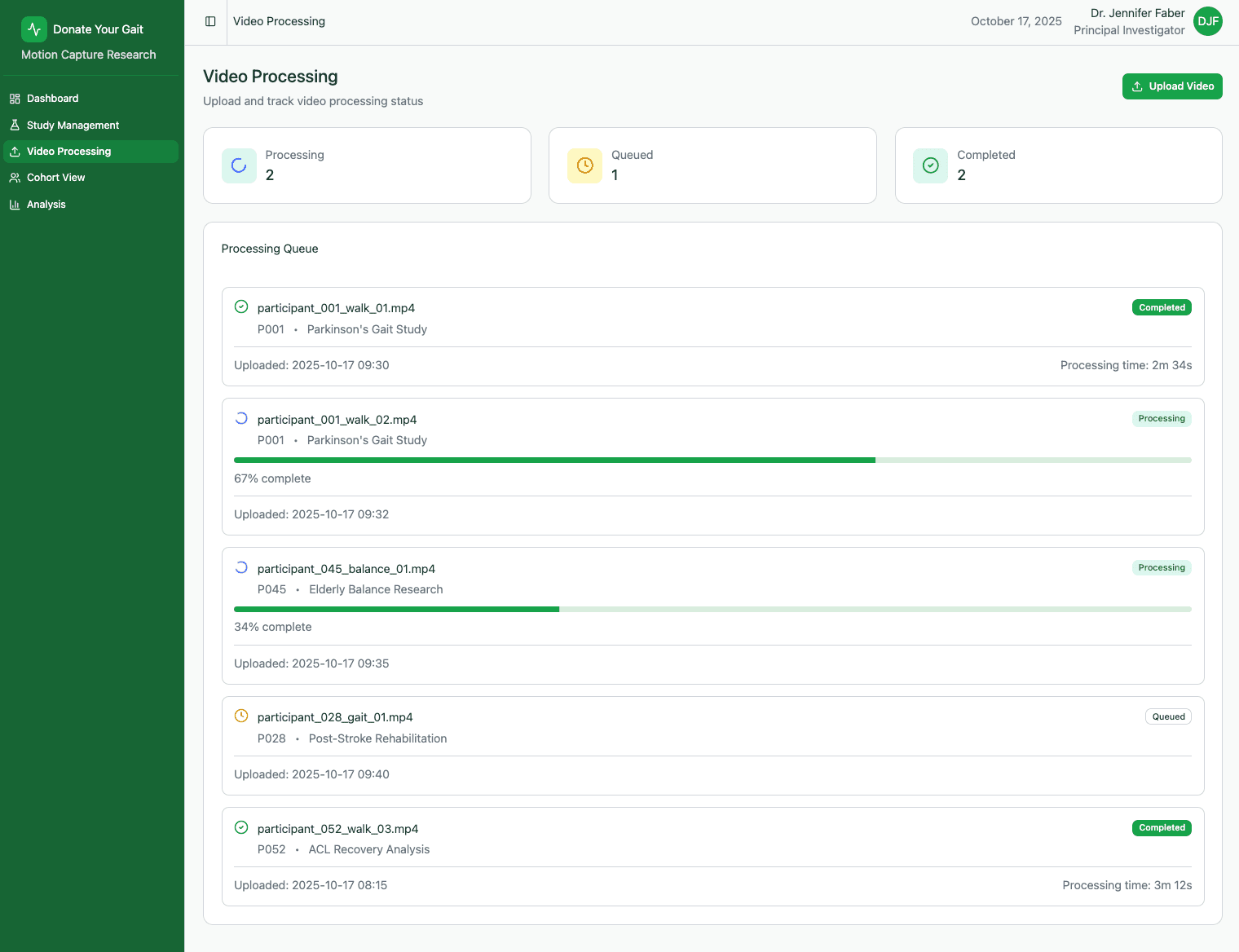Select the participant_028_gait_01.mp4 queue entry
The height and width of the screenshot is (952, 1239).
tap(712, 745)
